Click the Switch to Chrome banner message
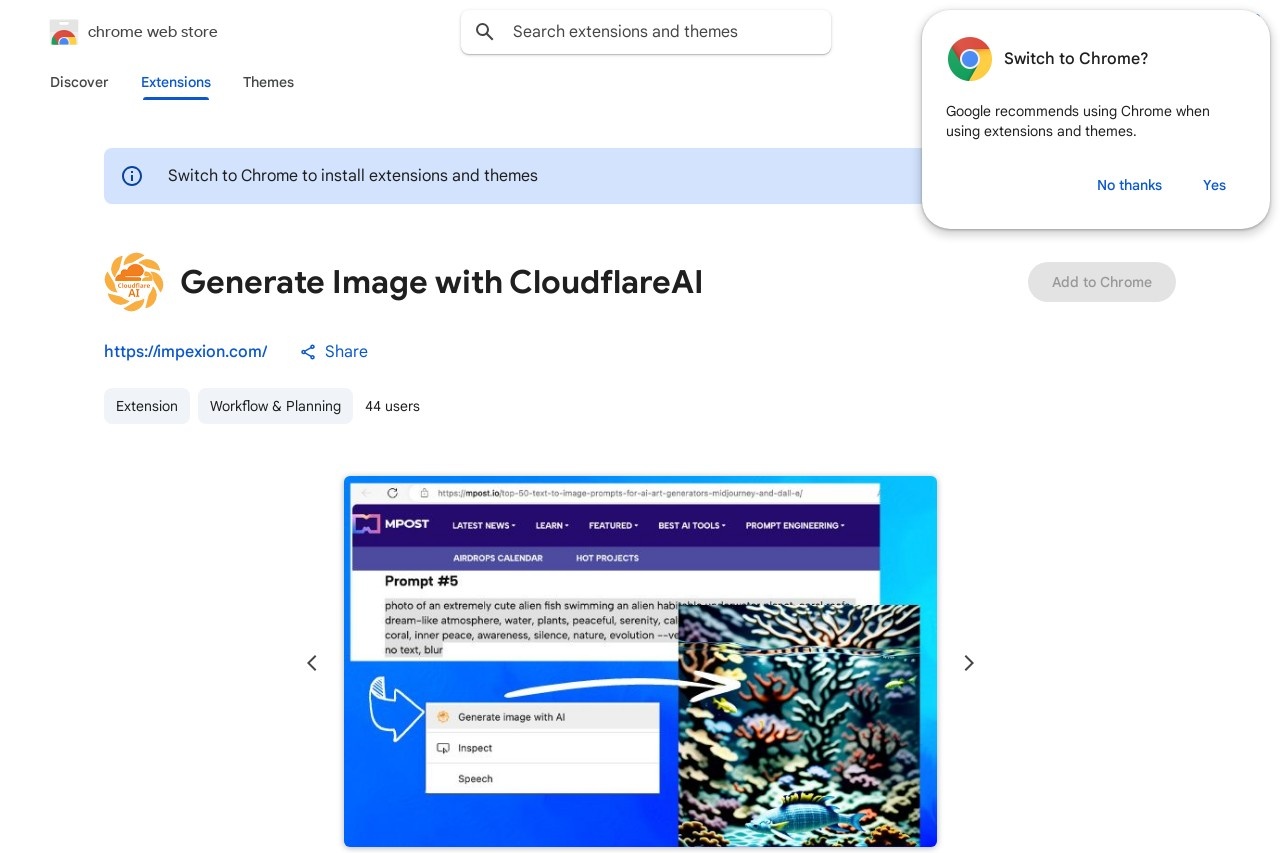The image size is (1280, 853). tap(353, 176)
